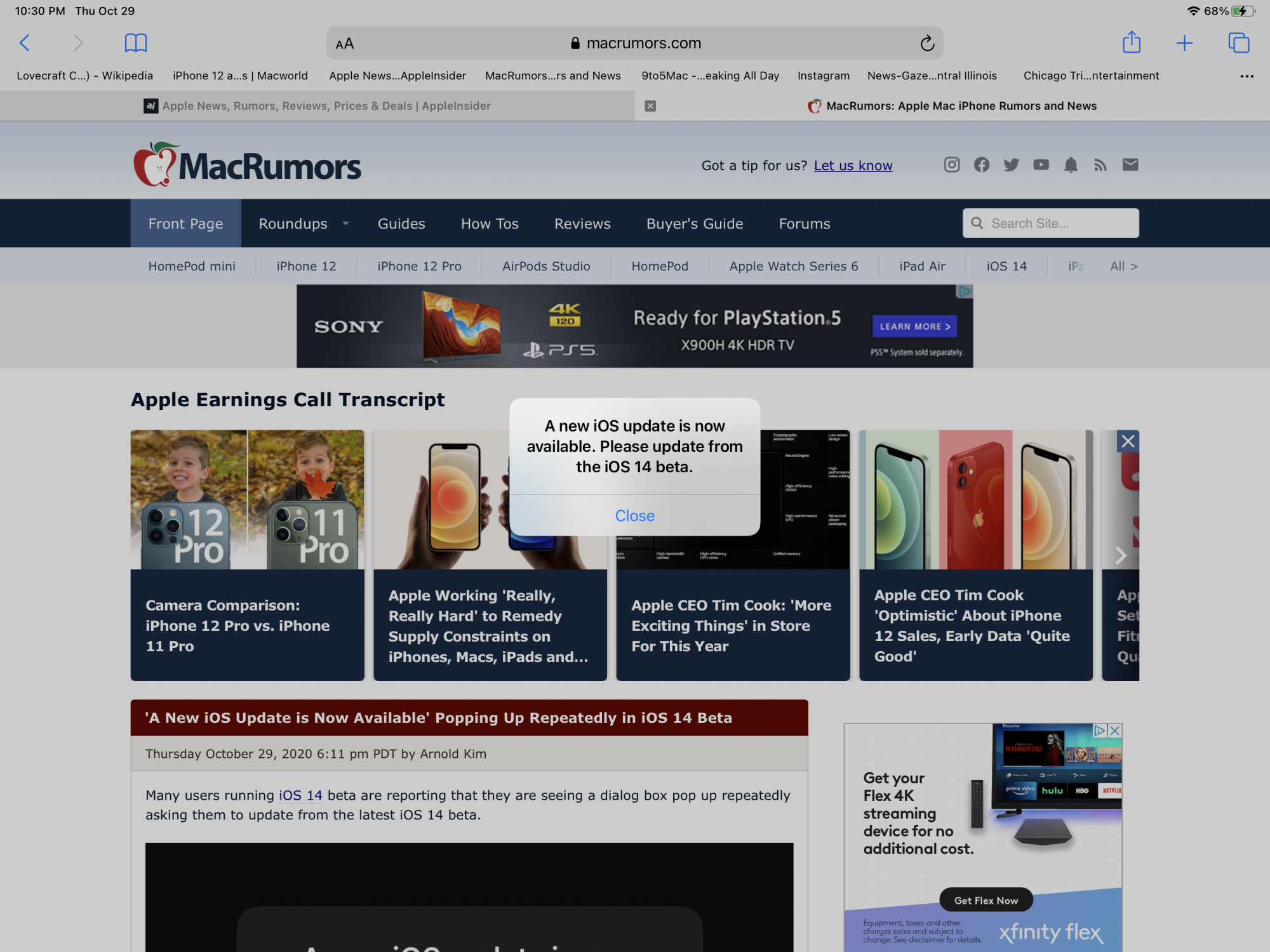Viewport: 1270px width, 952px height.
Task: Advance carousel with right chevron
Action: pyautogui.click(x=1121, y=555)
